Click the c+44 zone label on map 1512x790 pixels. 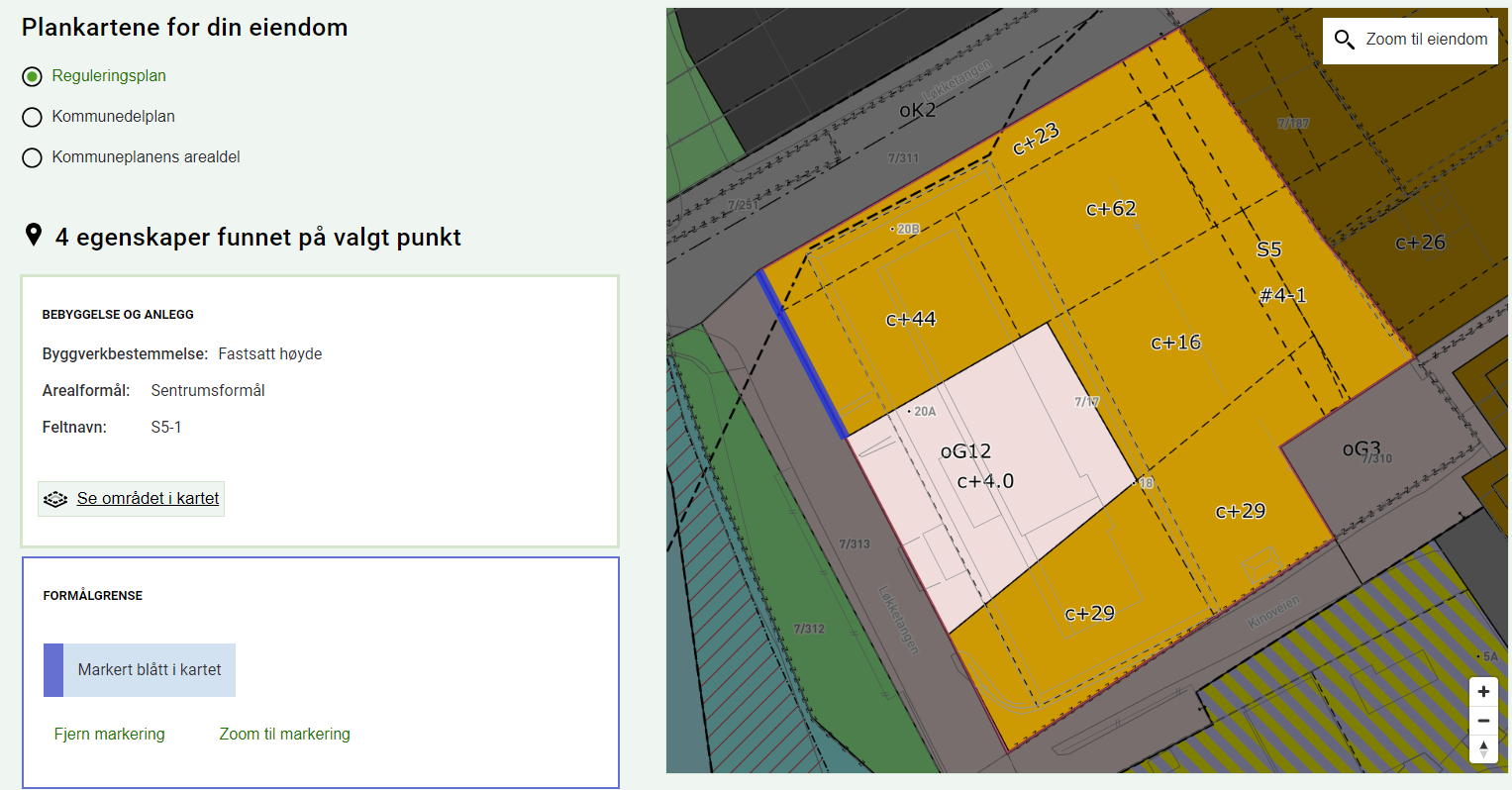click(910, 319)
